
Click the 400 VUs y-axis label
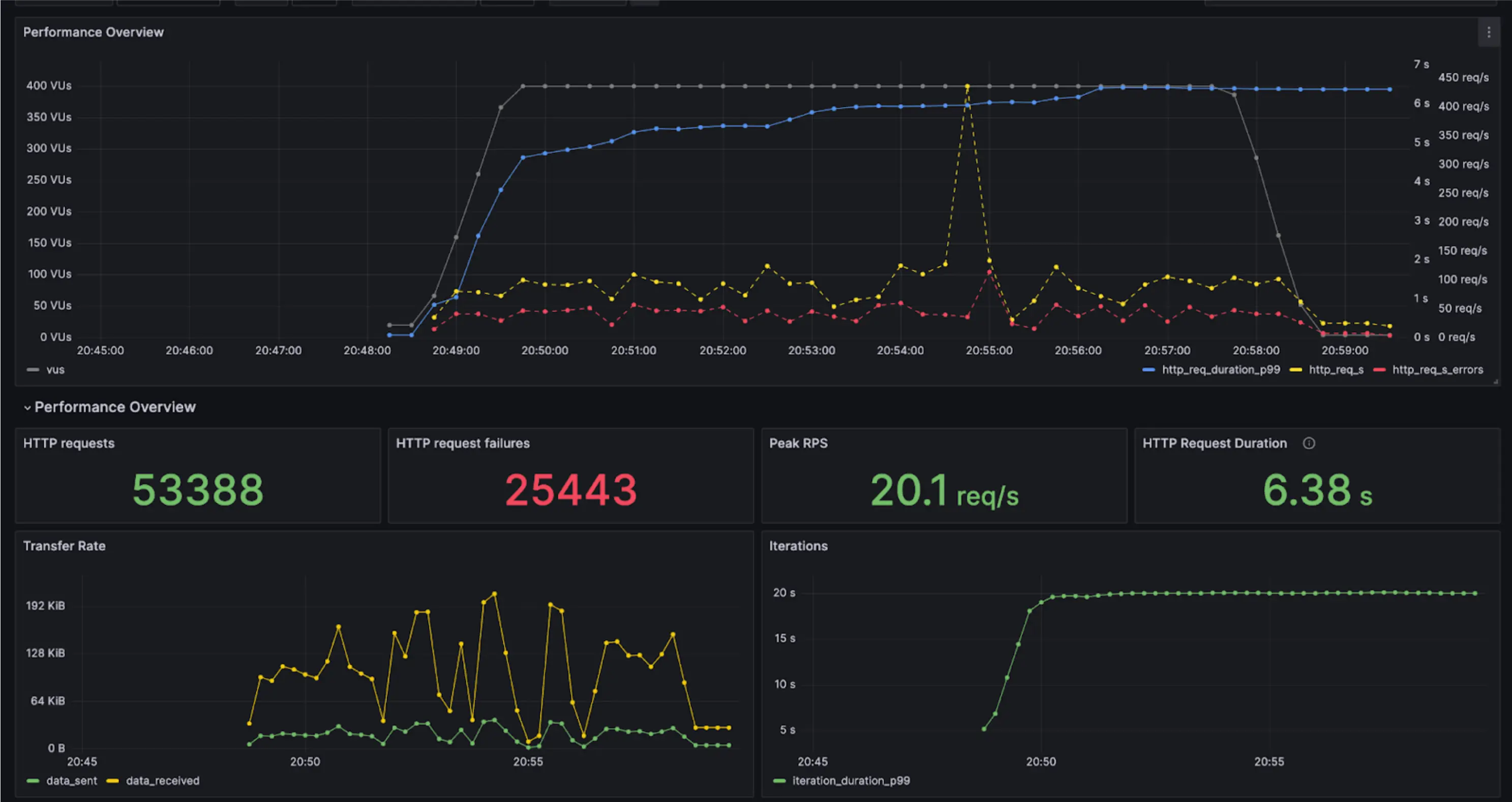pos(49,86)
